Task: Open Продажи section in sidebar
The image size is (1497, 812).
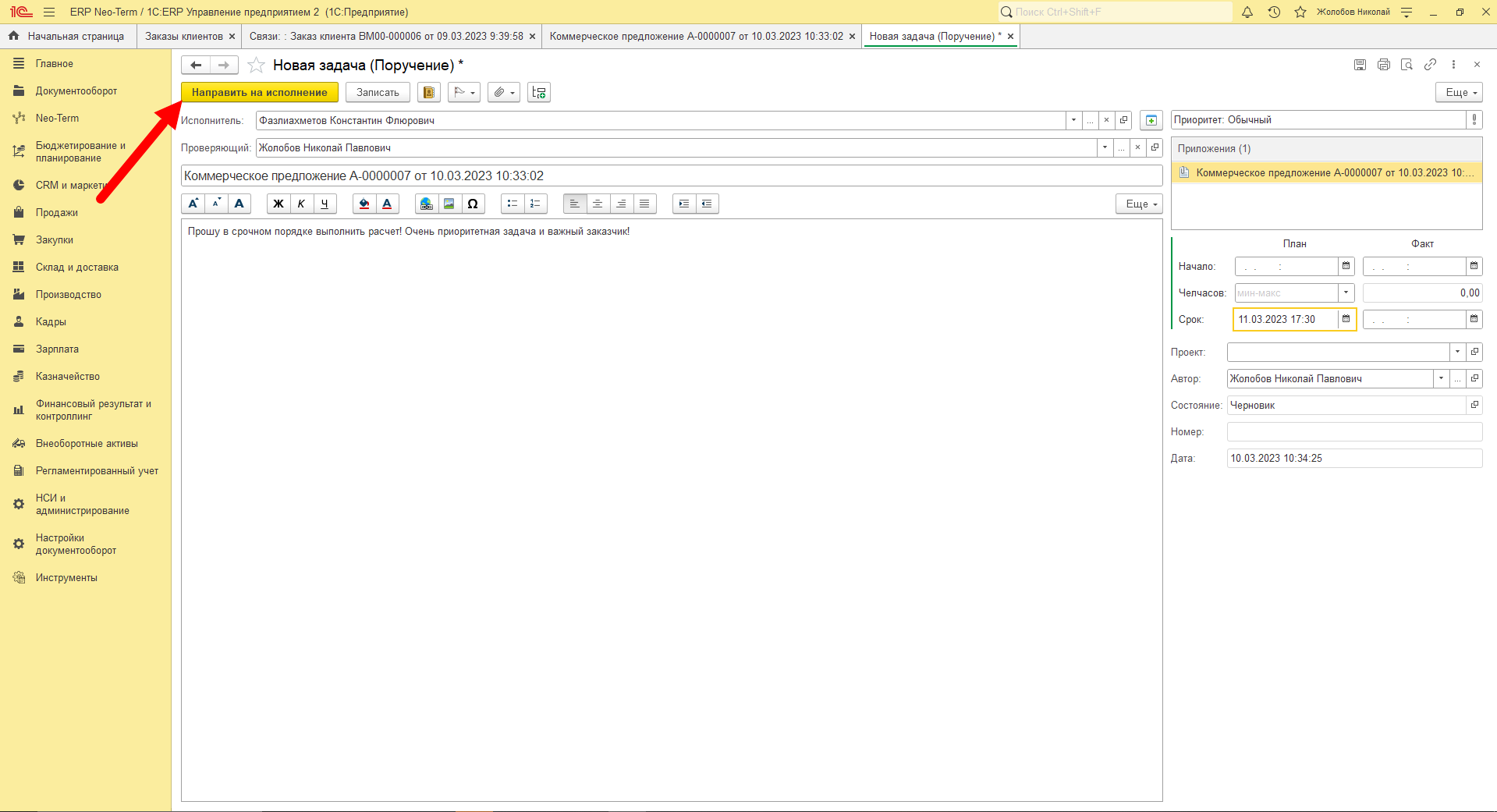Action: tap(57, 212)
